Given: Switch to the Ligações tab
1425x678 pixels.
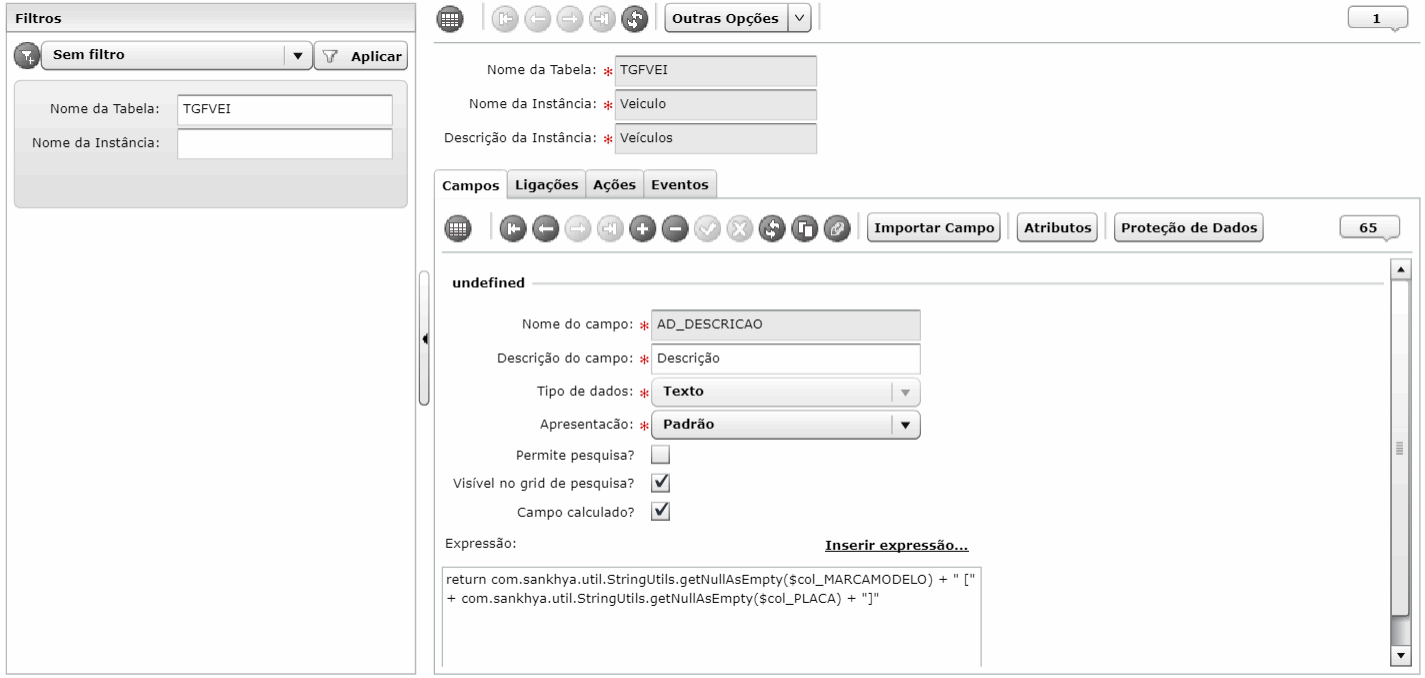Looking at the screenshot, I should (x=547, y=185).
